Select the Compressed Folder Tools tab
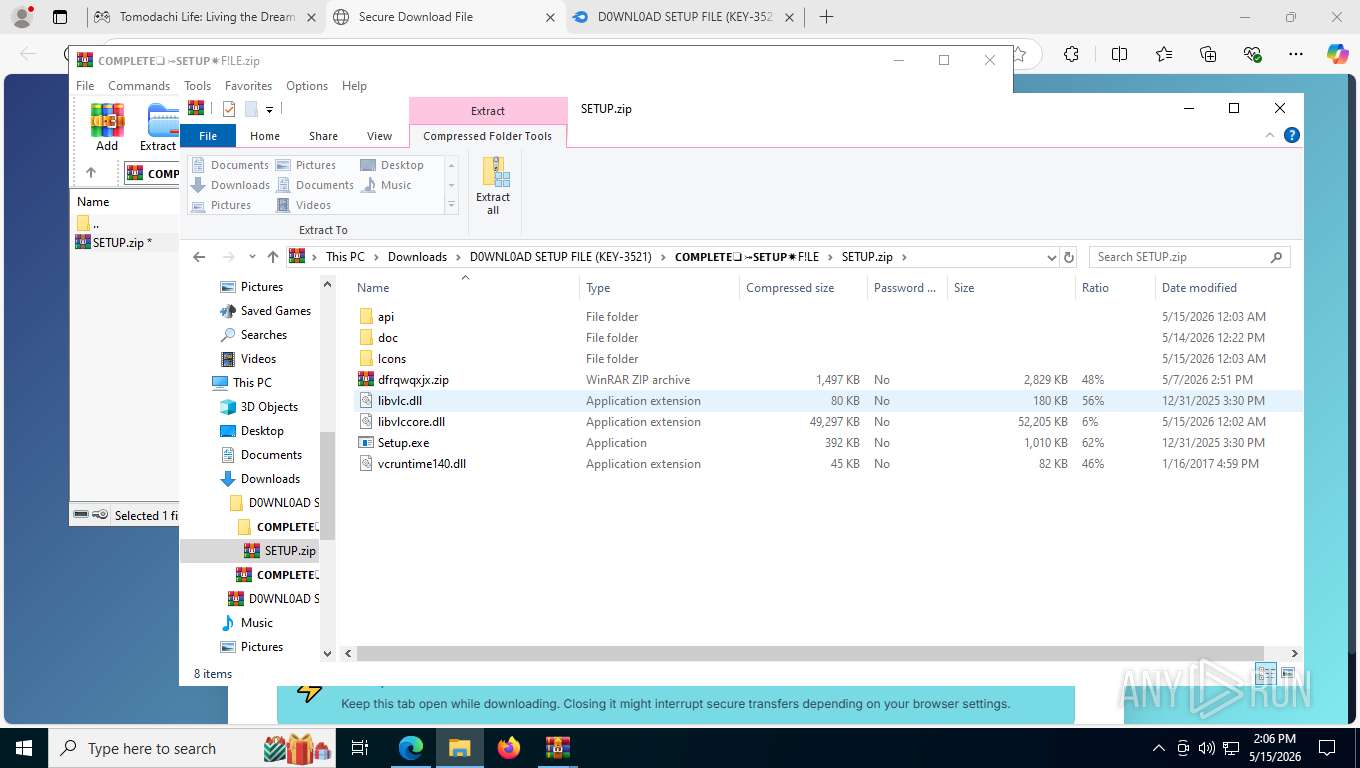This screenshot has width=1360, height=768. pyautogui.click(x=487, y=136)
